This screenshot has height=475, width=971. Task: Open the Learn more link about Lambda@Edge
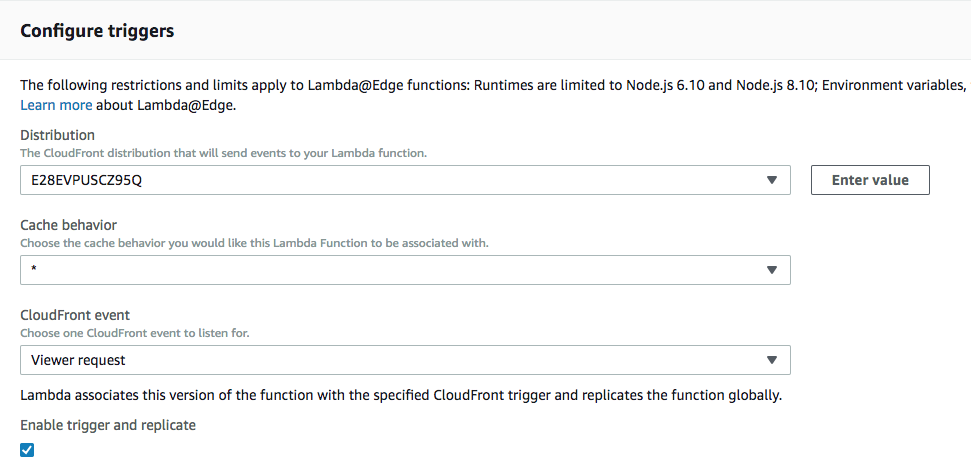click(x=56, y=105)
